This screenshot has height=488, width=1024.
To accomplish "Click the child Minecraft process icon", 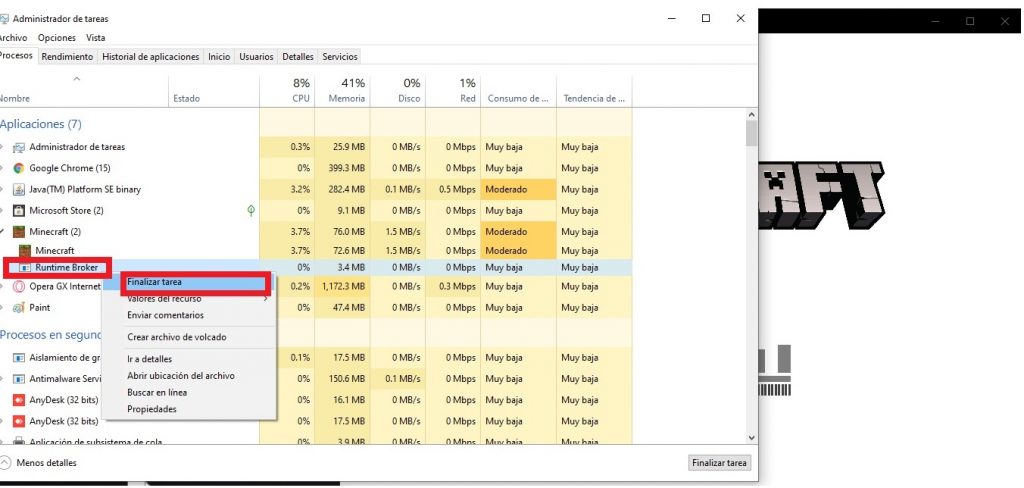I will coord(25,251).
